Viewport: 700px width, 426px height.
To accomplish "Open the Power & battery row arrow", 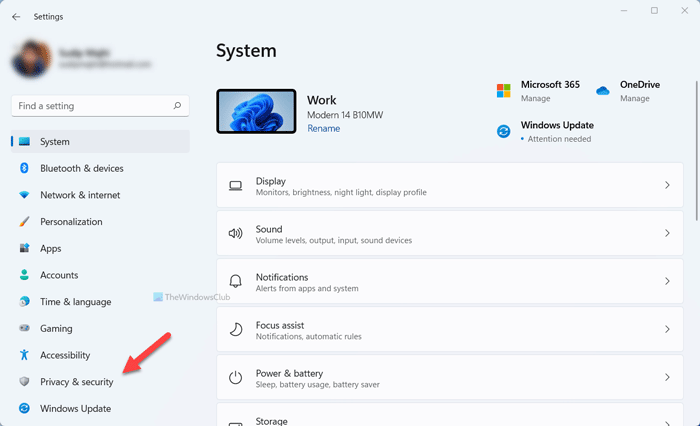I will pos(666,377).
